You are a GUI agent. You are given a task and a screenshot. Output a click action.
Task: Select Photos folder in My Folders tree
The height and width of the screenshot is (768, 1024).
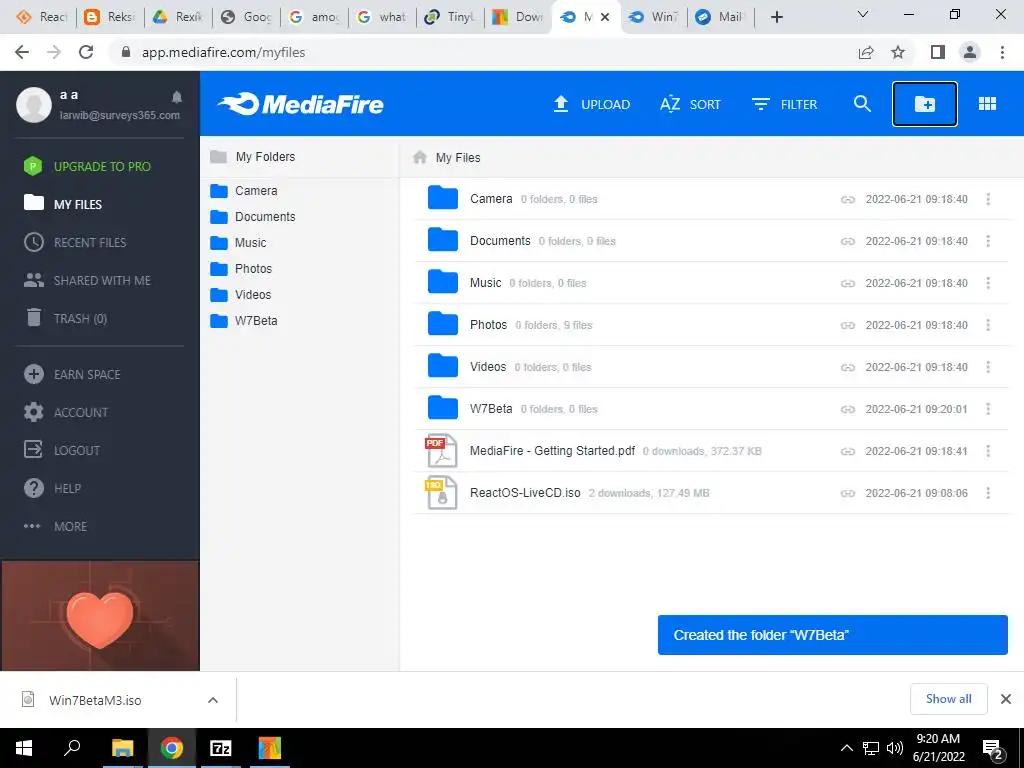pos(241,269)
